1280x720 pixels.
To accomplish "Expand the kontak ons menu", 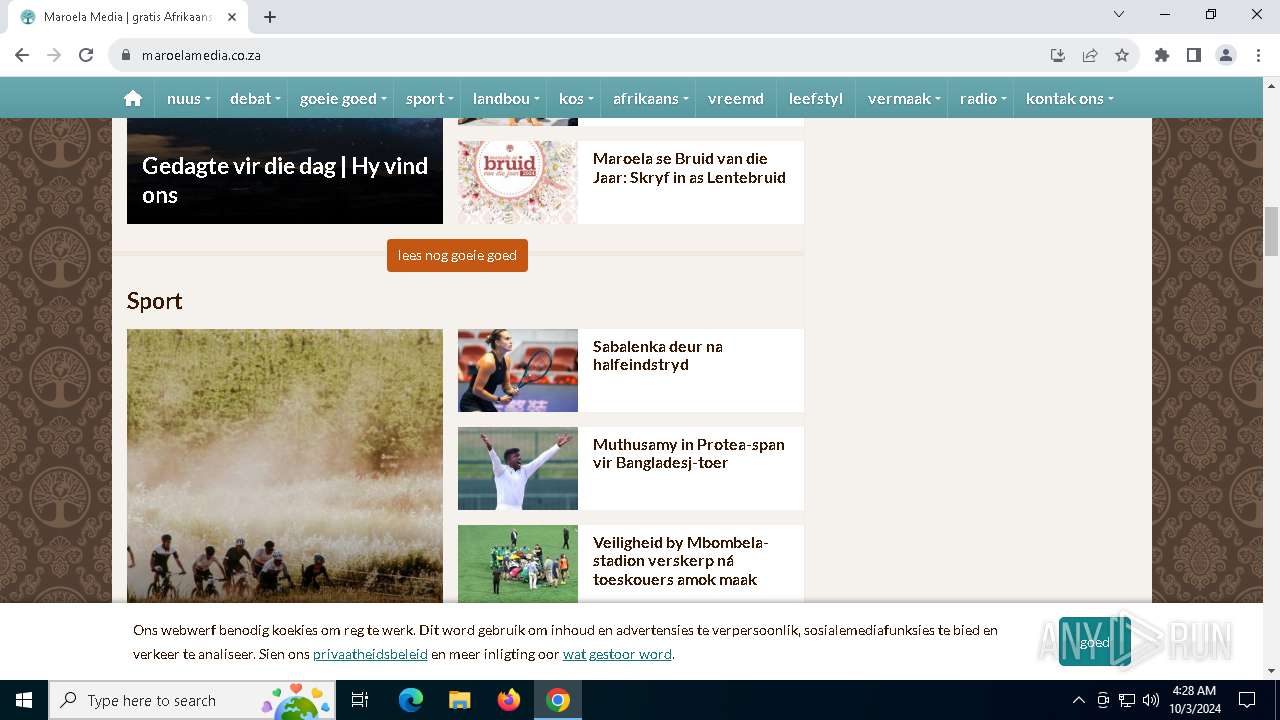I will pyautogui.click(x=1069, y=98).
